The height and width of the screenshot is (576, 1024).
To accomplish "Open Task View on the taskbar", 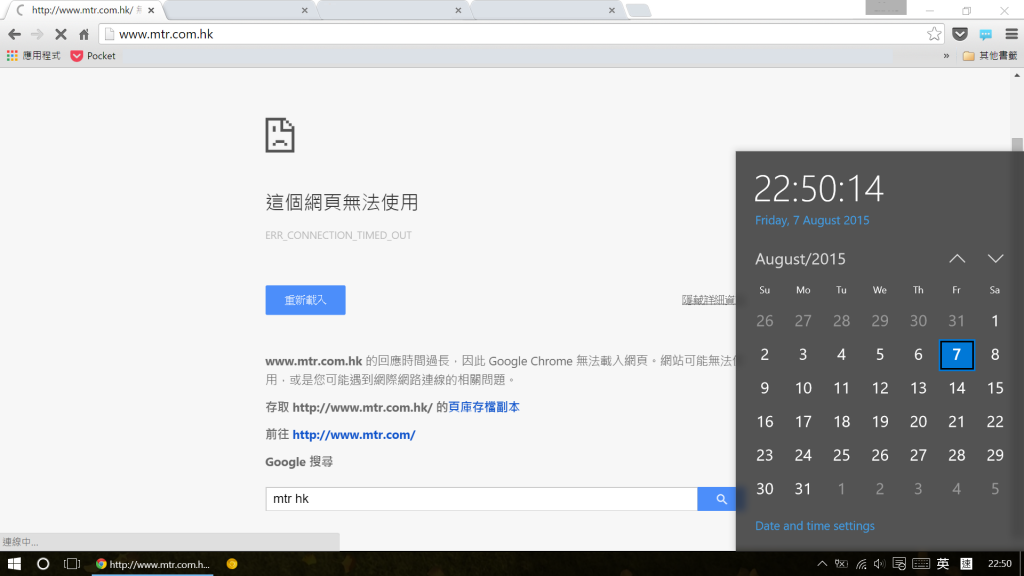I will point(72,564).
